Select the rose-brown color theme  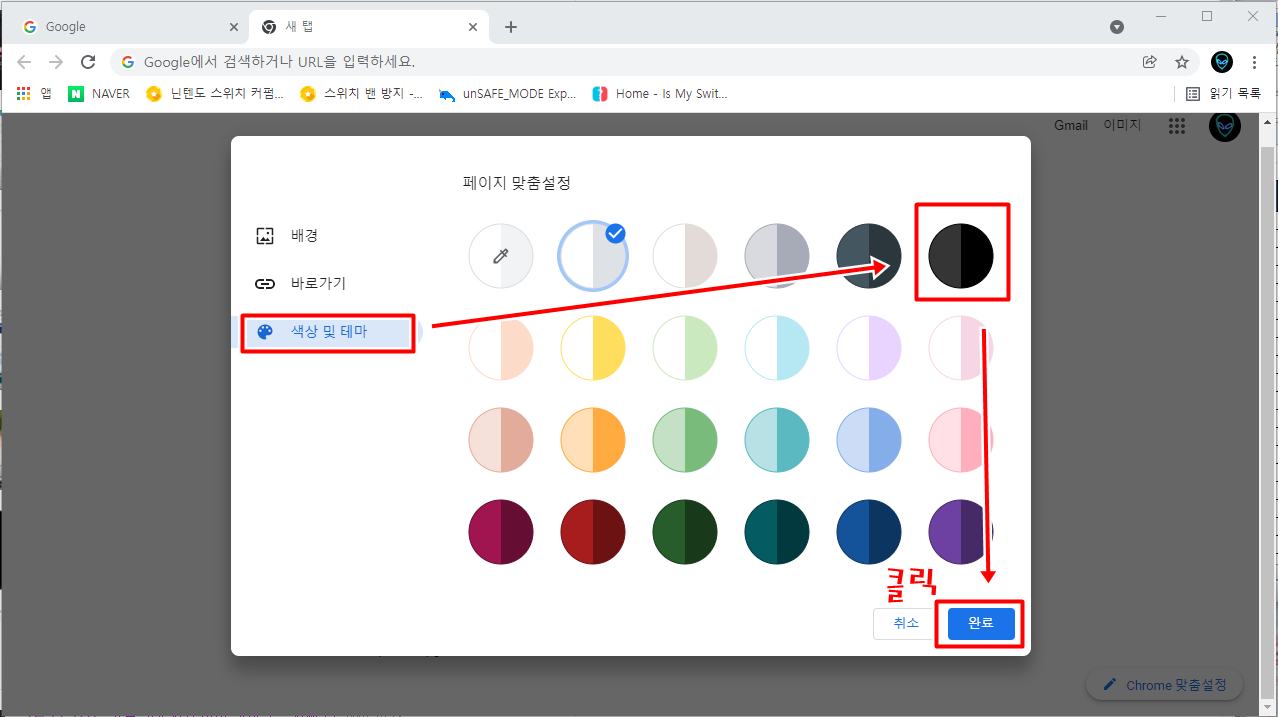[501, 440]
